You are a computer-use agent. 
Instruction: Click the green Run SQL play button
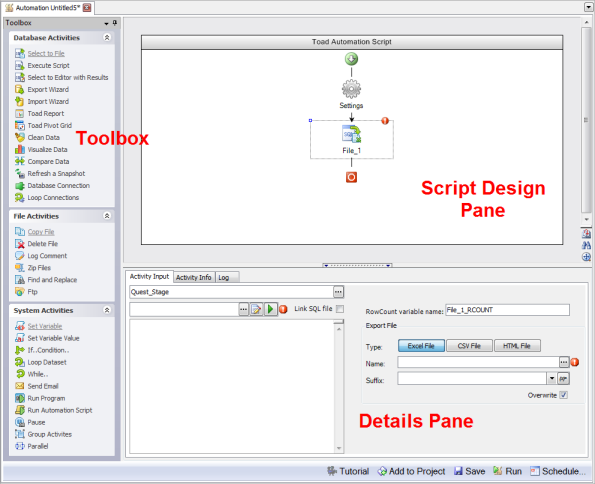tap(270, 309)
